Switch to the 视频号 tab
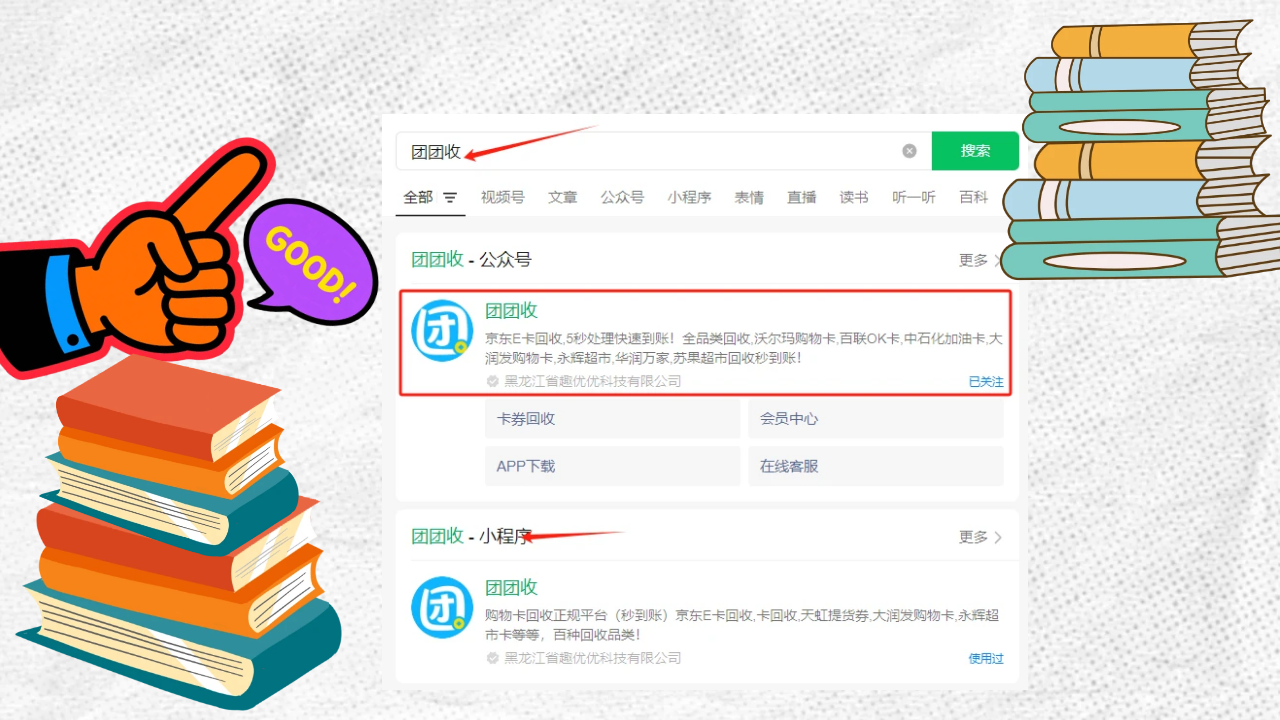 [502, 198]
